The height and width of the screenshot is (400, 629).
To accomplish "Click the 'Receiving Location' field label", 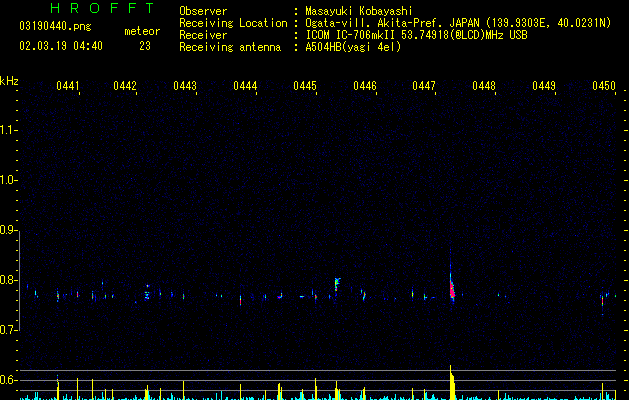I will pyautogui.click(x=233, y=23).
